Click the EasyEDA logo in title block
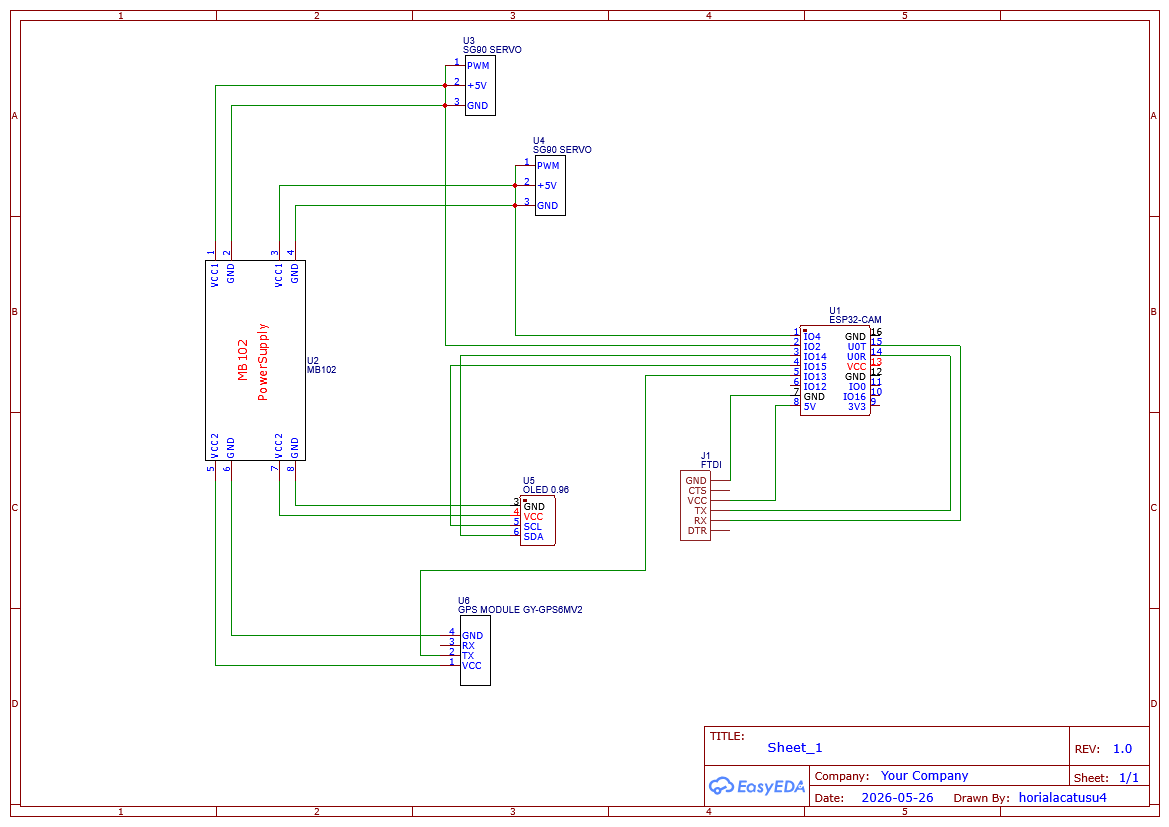 click(x=756, y=786)
